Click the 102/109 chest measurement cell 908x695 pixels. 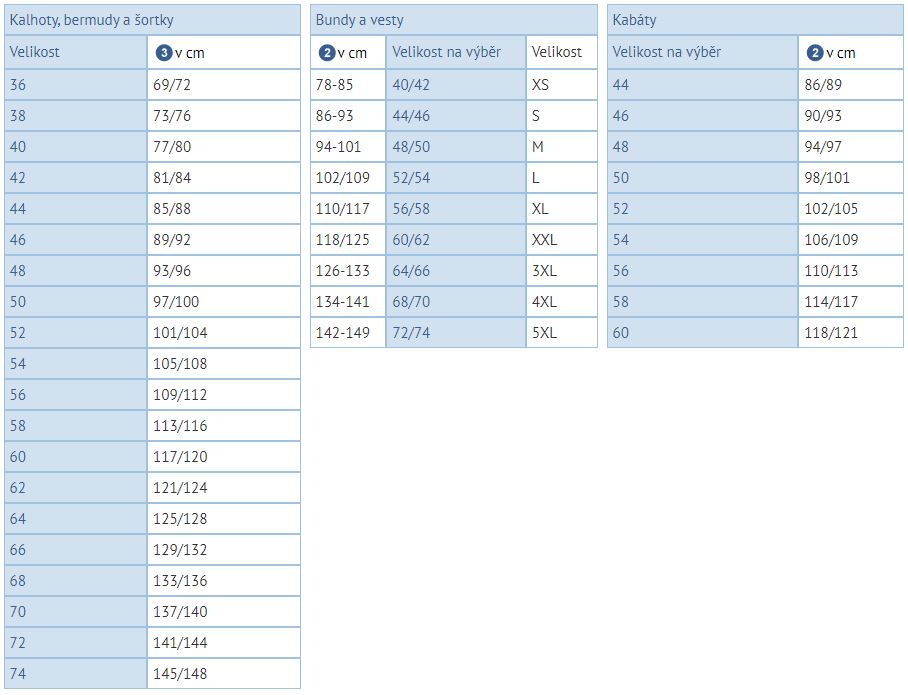click(348, 178)
